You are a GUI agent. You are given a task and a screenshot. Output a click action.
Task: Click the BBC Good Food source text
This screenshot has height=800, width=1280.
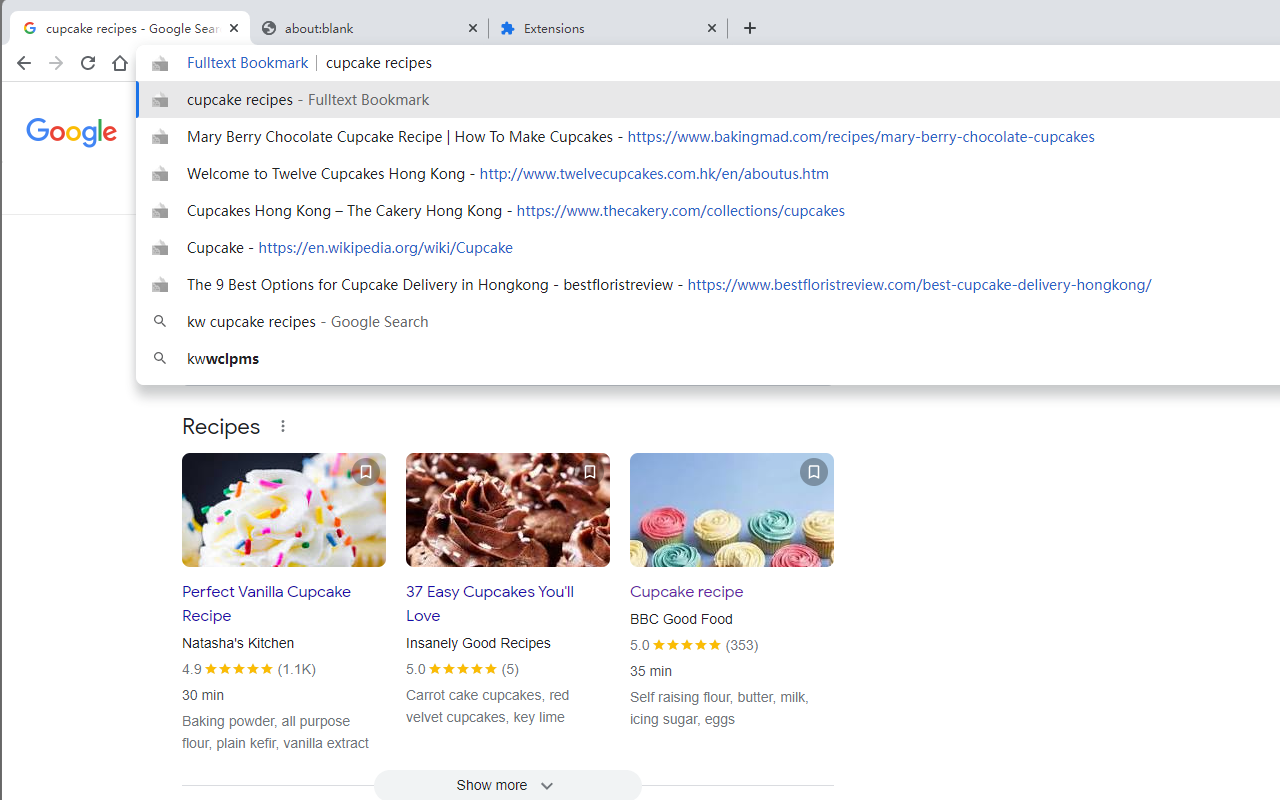point(681,619)
